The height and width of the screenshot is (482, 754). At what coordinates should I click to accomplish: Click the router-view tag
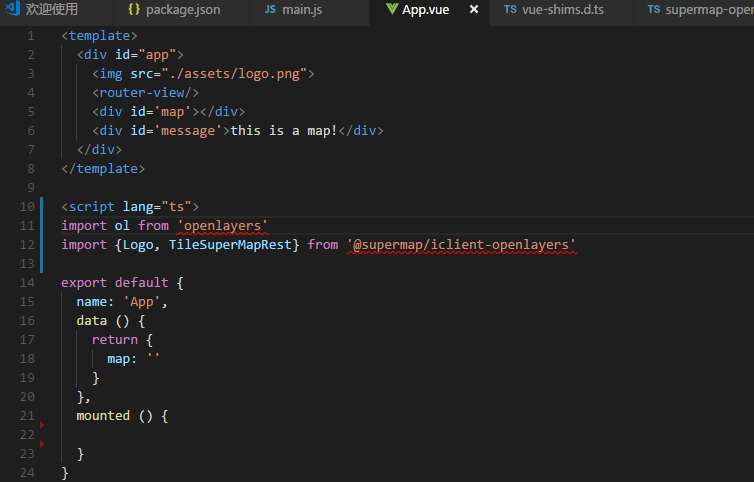[x=145, y=93]
